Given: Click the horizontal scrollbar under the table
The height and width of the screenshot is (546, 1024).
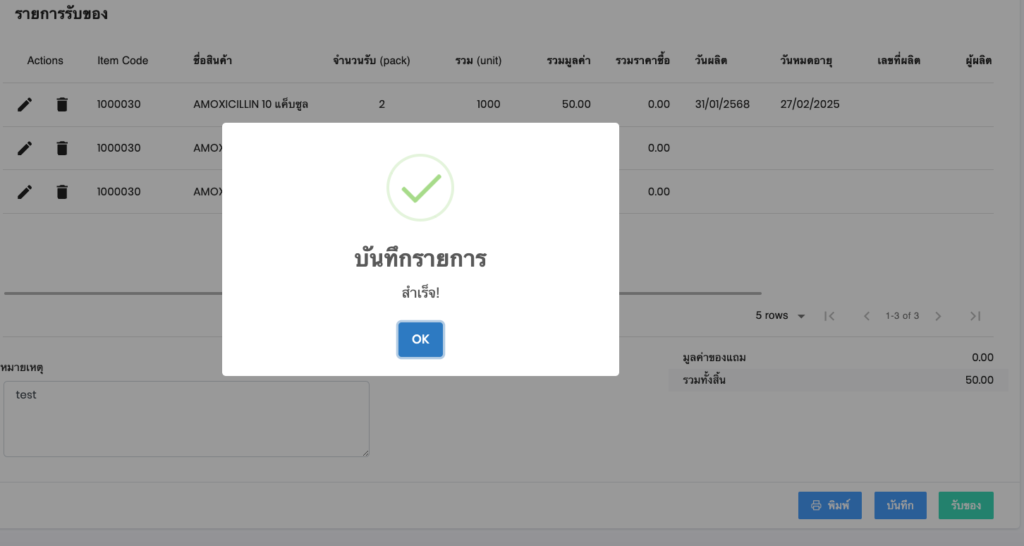Looking at the screenshot, I should tap(112, 293).
